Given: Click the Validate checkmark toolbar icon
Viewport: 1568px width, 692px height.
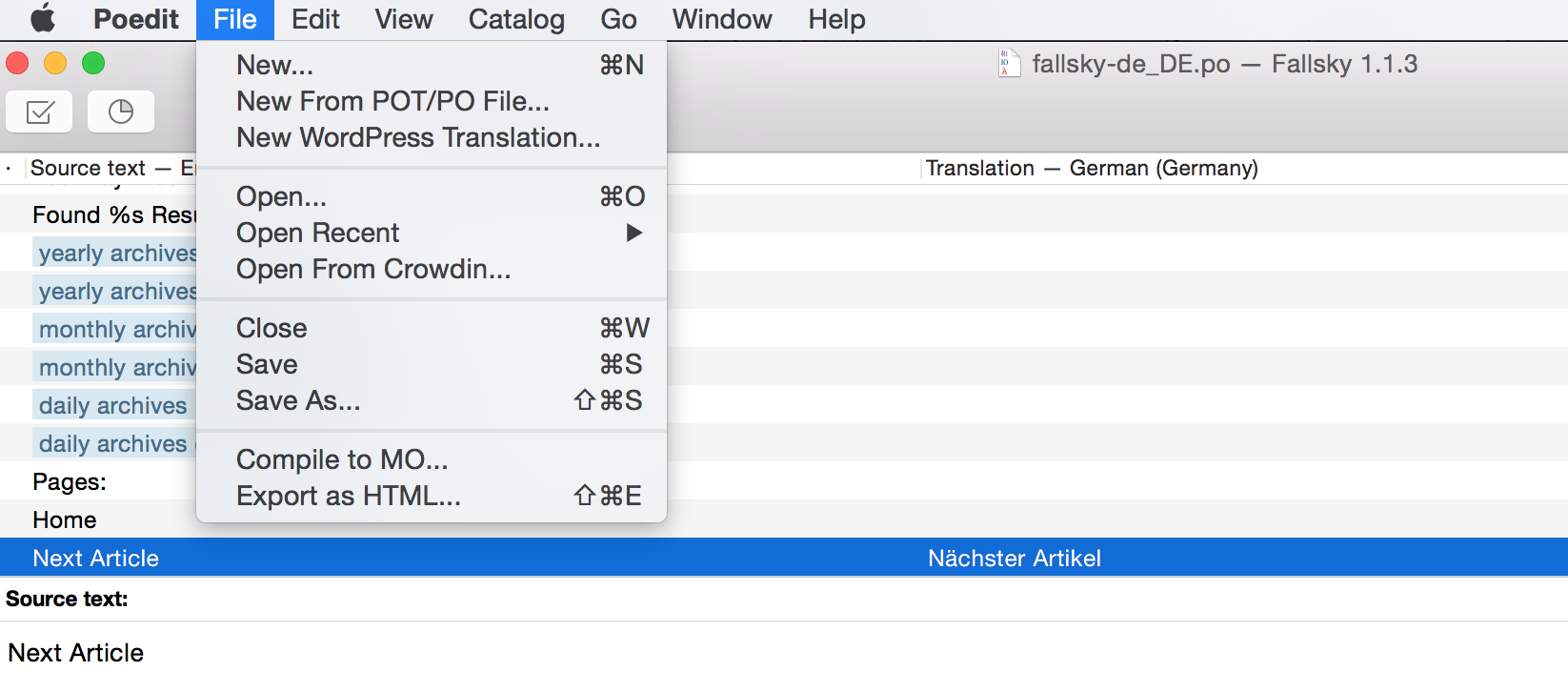Looking at the screenshot, I should click(39, 112).
